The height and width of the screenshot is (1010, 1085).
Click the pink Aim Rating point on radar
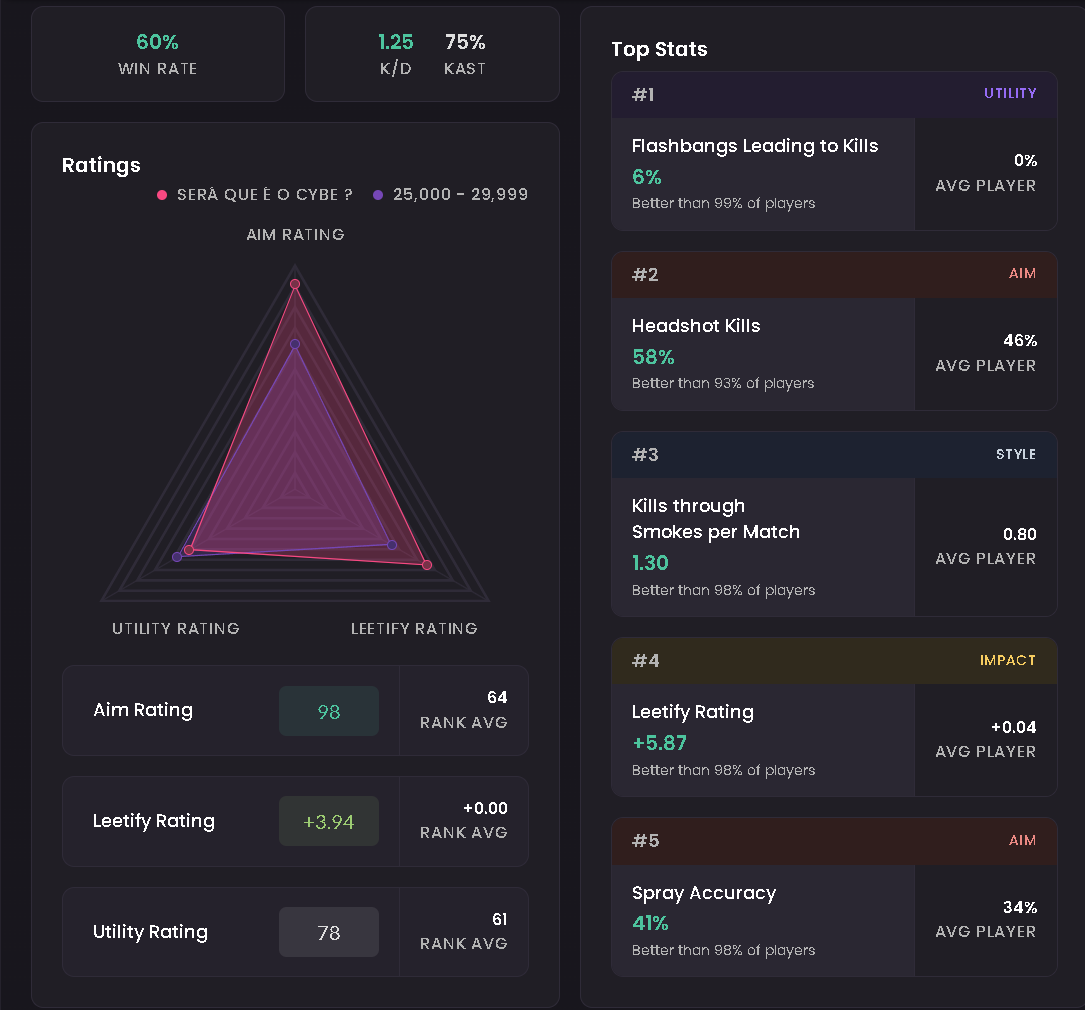(x=295, y=284)
